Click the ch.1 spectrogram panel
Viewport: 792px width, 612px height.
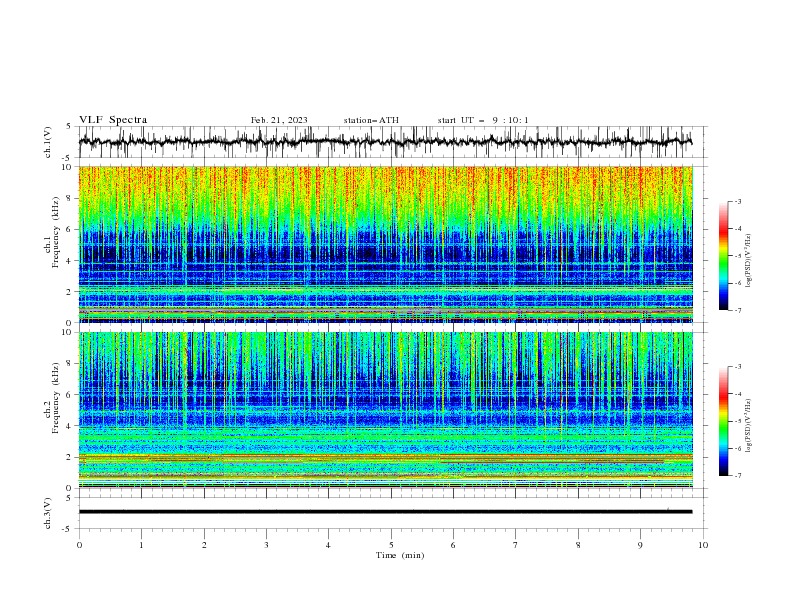tap(385, 244)
